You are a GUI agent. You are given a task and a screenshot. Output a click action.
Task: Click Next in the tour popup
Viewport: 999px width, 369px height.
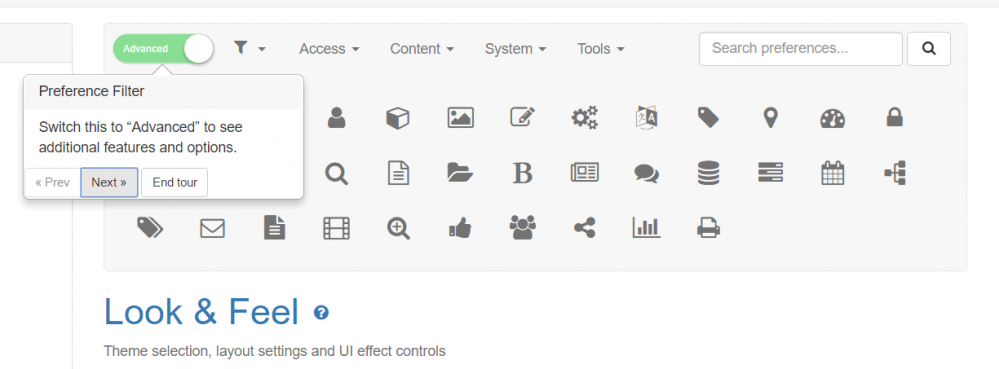coord(109,182)
